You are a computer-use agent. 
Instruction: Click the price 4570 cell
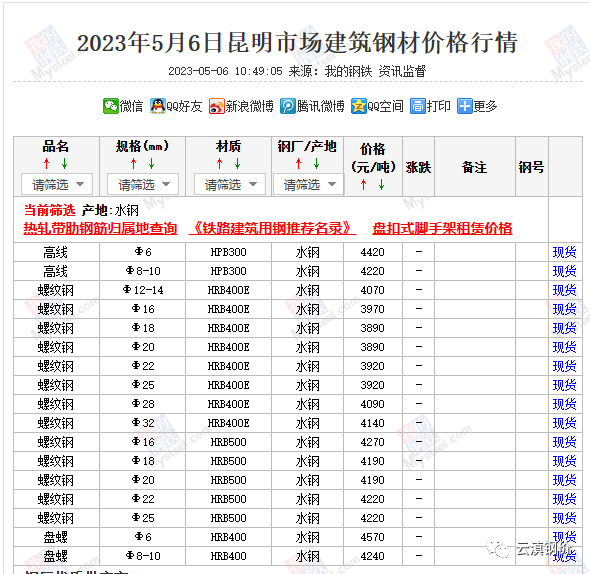tap(373, 537)
